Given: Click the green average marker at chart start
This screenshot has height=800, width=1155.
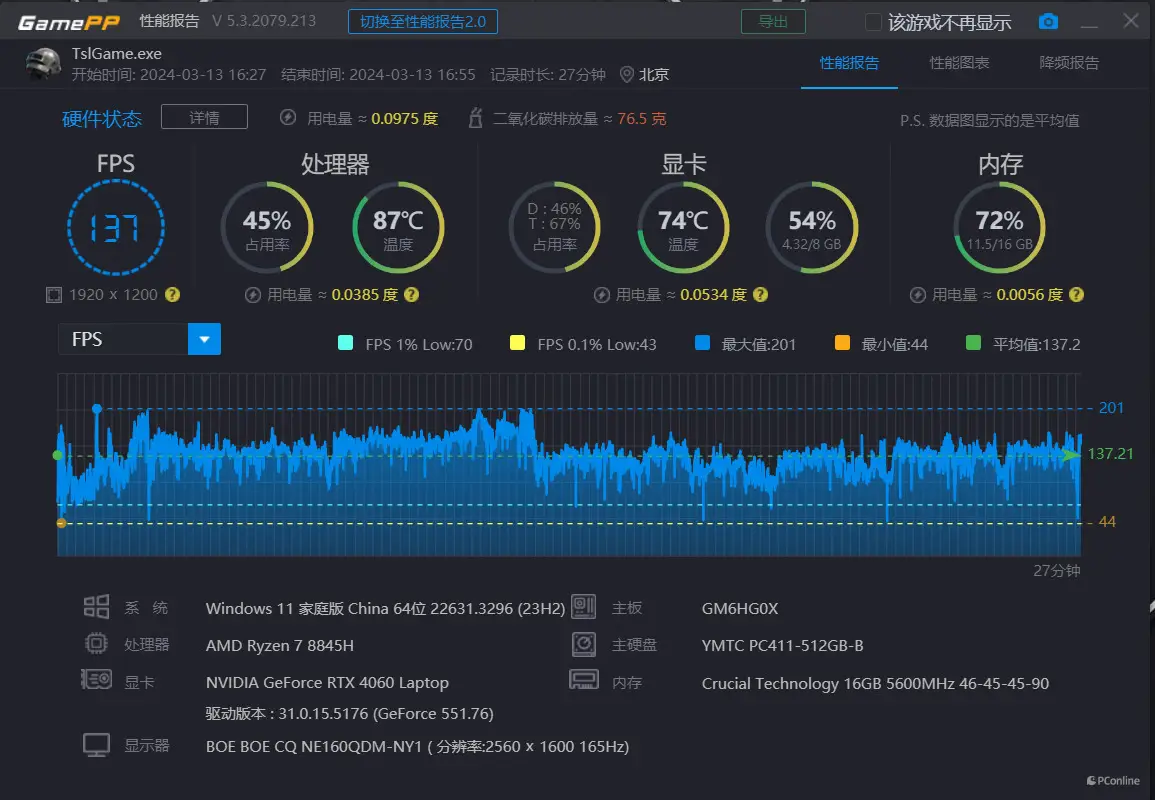Looking at the screenshot, I should 58,455.
